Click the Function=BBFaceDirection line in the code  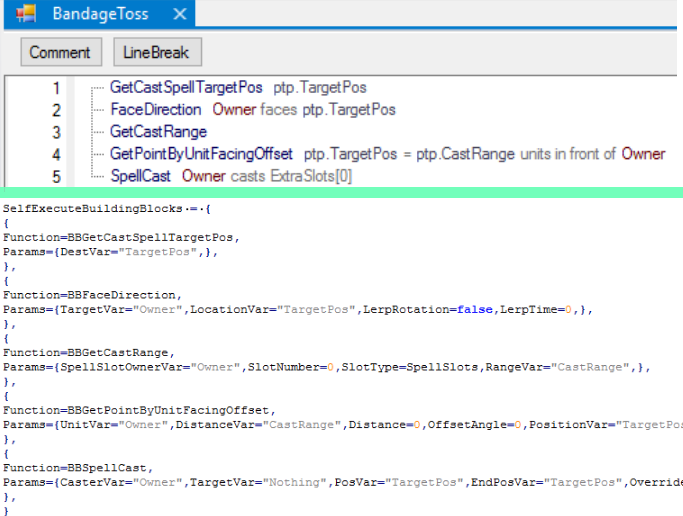click(91, 295)
